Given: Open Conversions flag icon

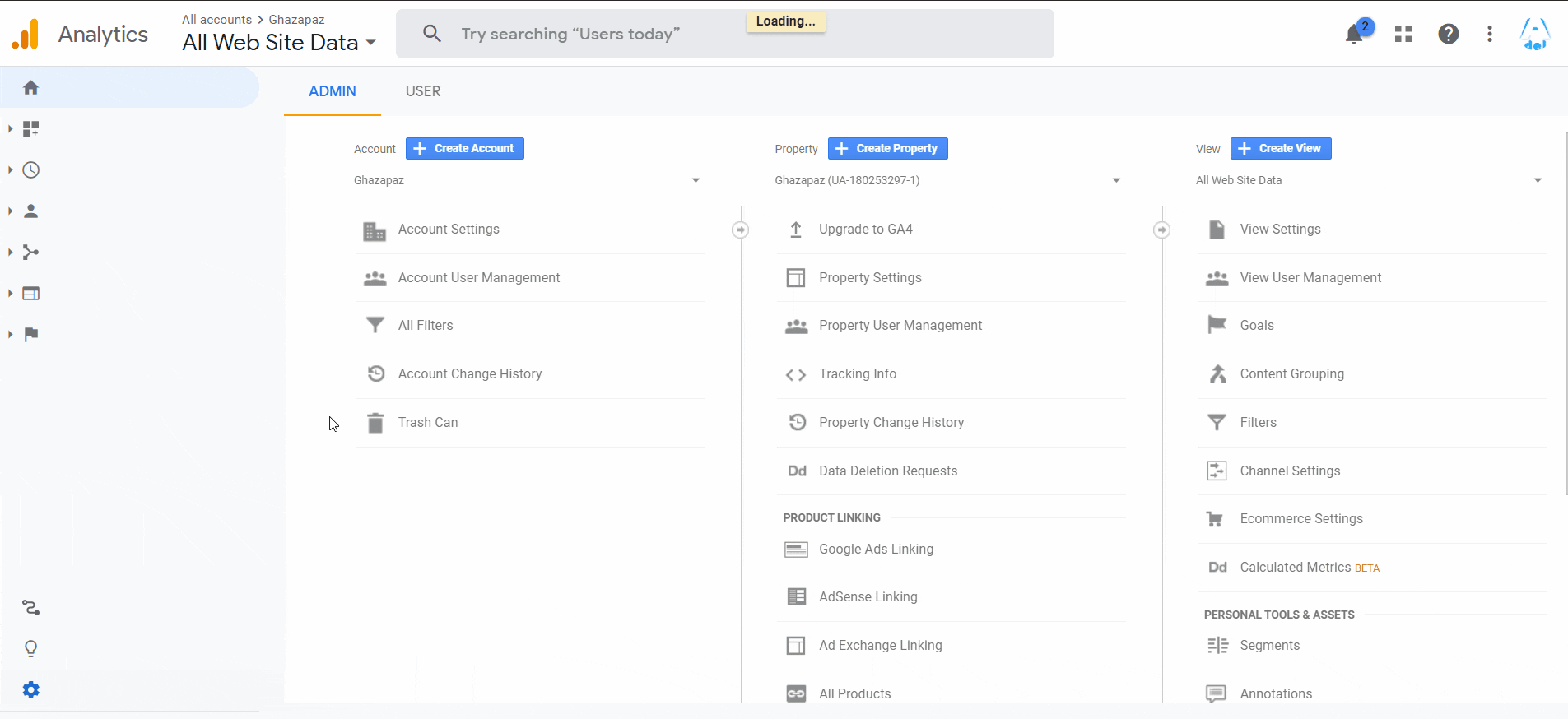Looking at the screenshot, I should coord(31,334).
